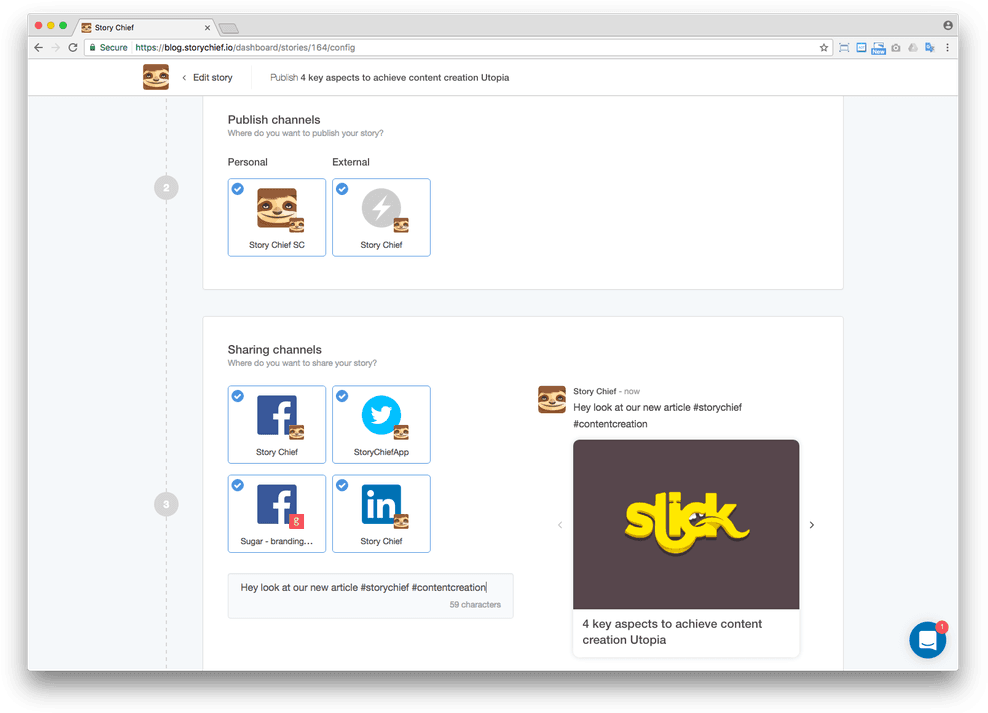Uncheck the LinkedIn Story Chief checkmark
Screen dimensions: 988x713
(x=342, y=485)
